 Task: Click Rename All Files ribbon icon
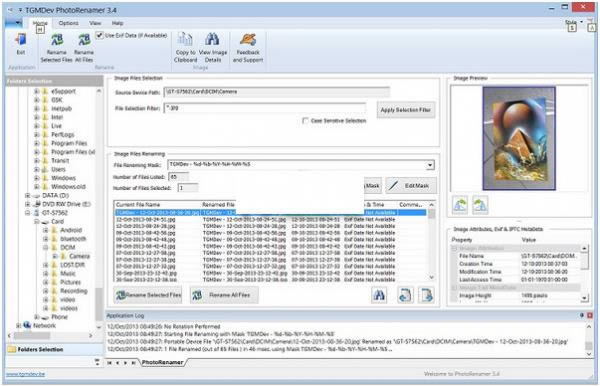click(x=84, y=40)
